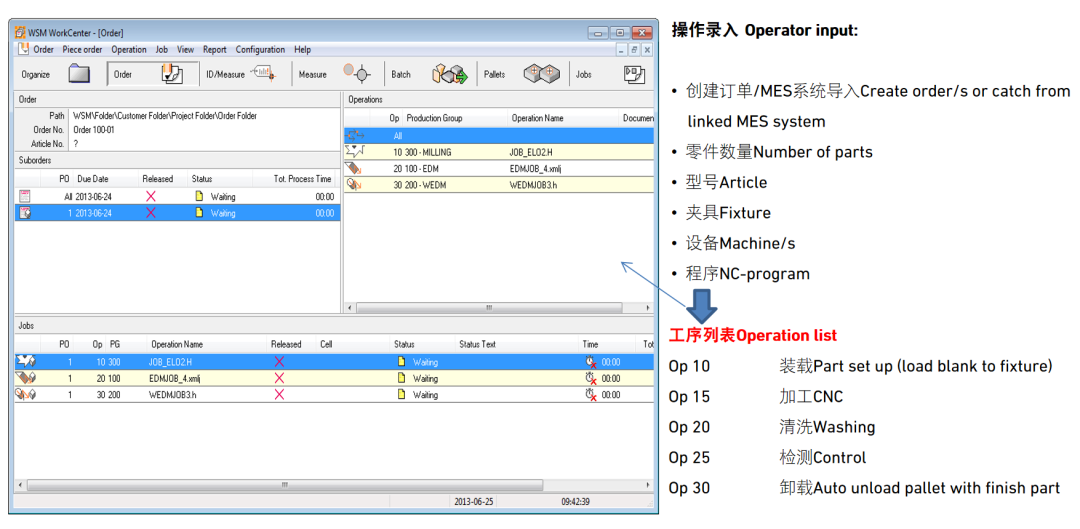Open the Piece order menu
The height and width of the screenshot is (529, 1080).
tap(82, 50)
